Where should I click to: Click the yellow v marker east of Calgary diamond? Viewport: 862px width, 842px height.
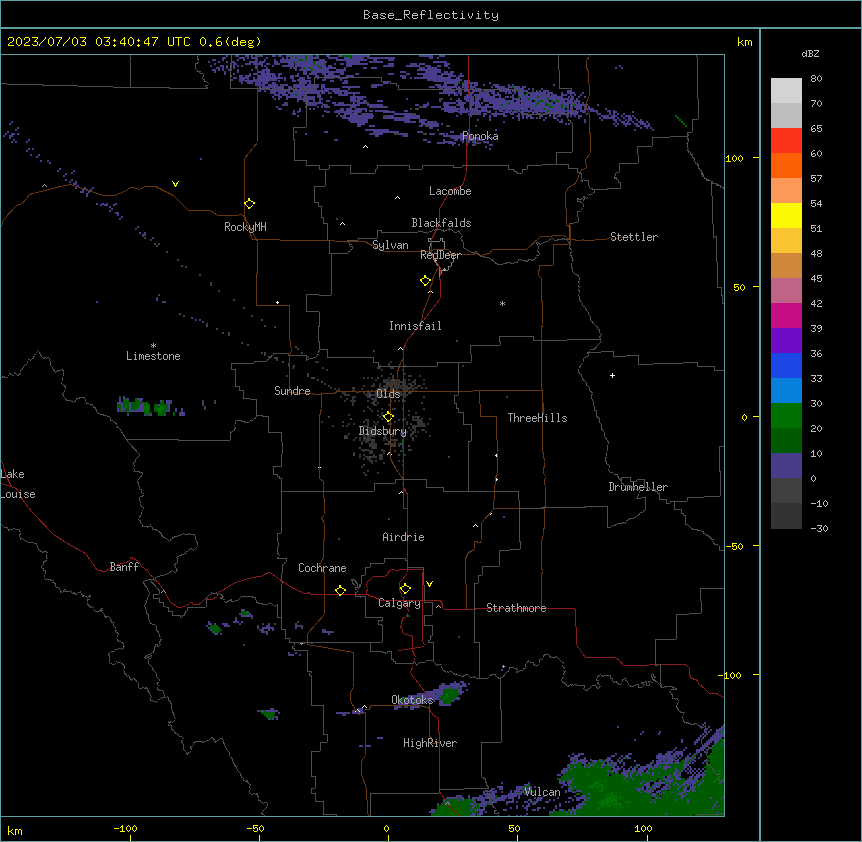(429, 584)
